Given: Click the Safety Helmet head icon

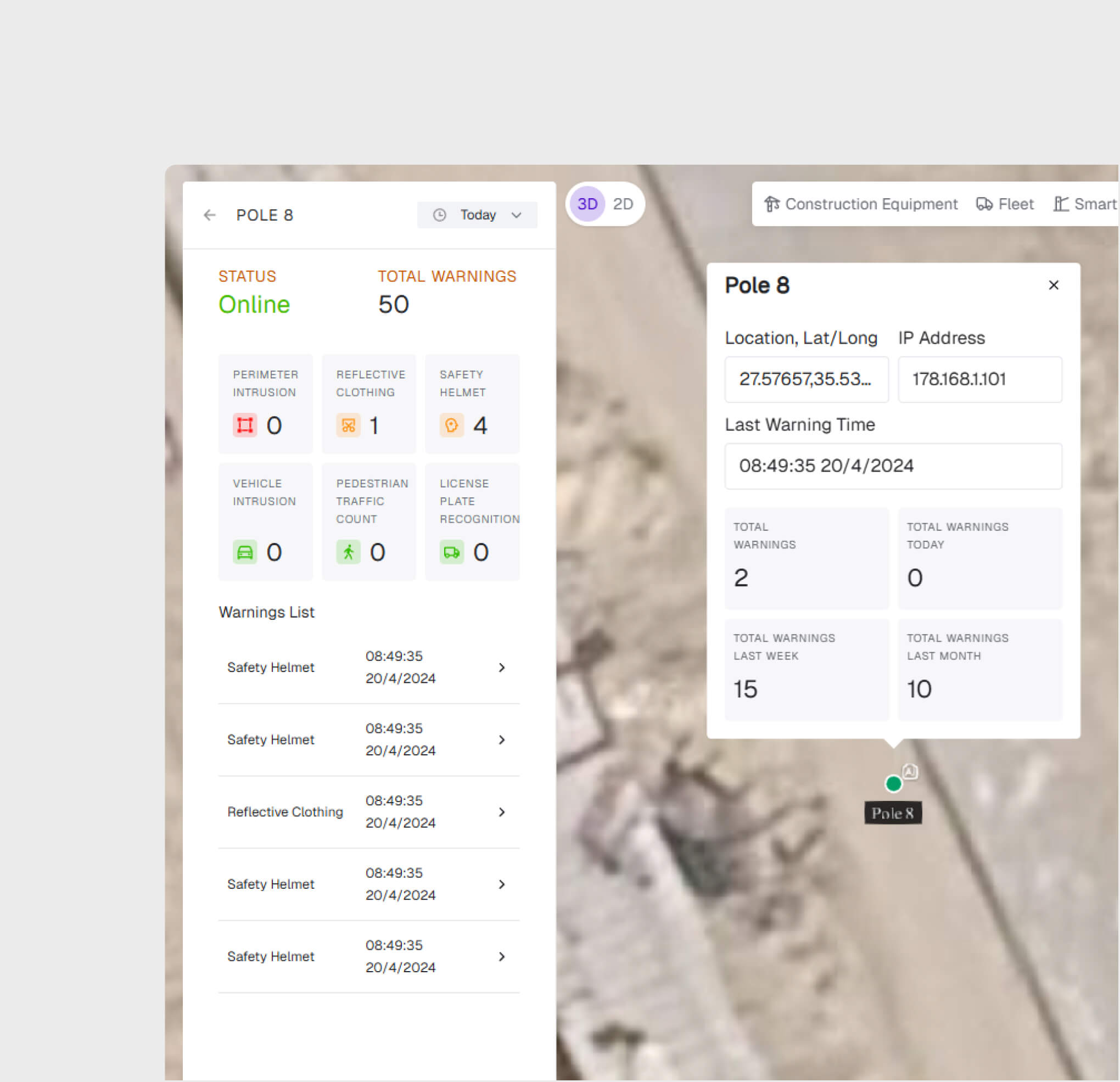Looking at the screenshot, I should (451, 425).
